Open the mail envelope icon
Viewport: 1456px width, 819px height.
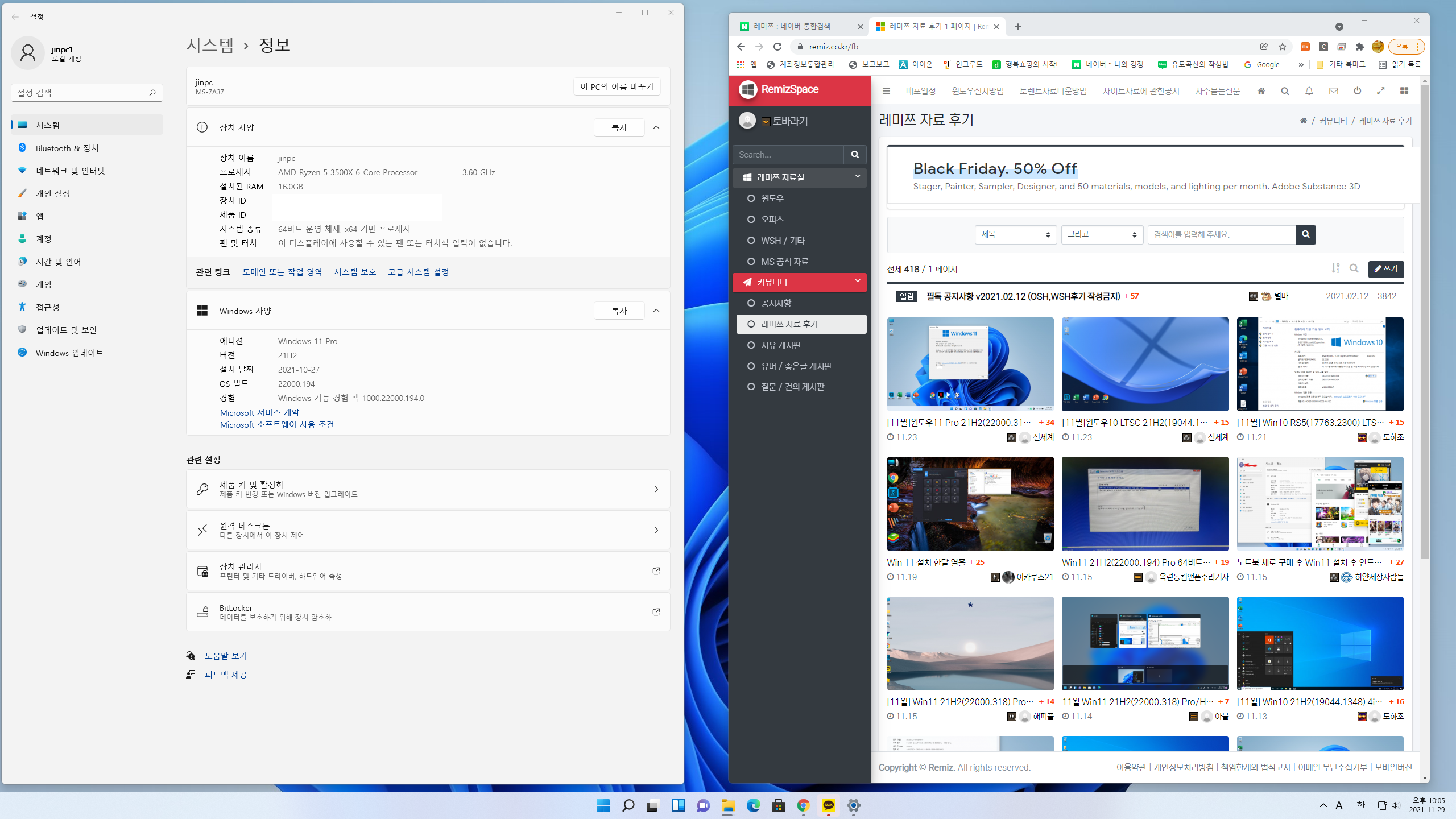click(x=1333, y=91)
